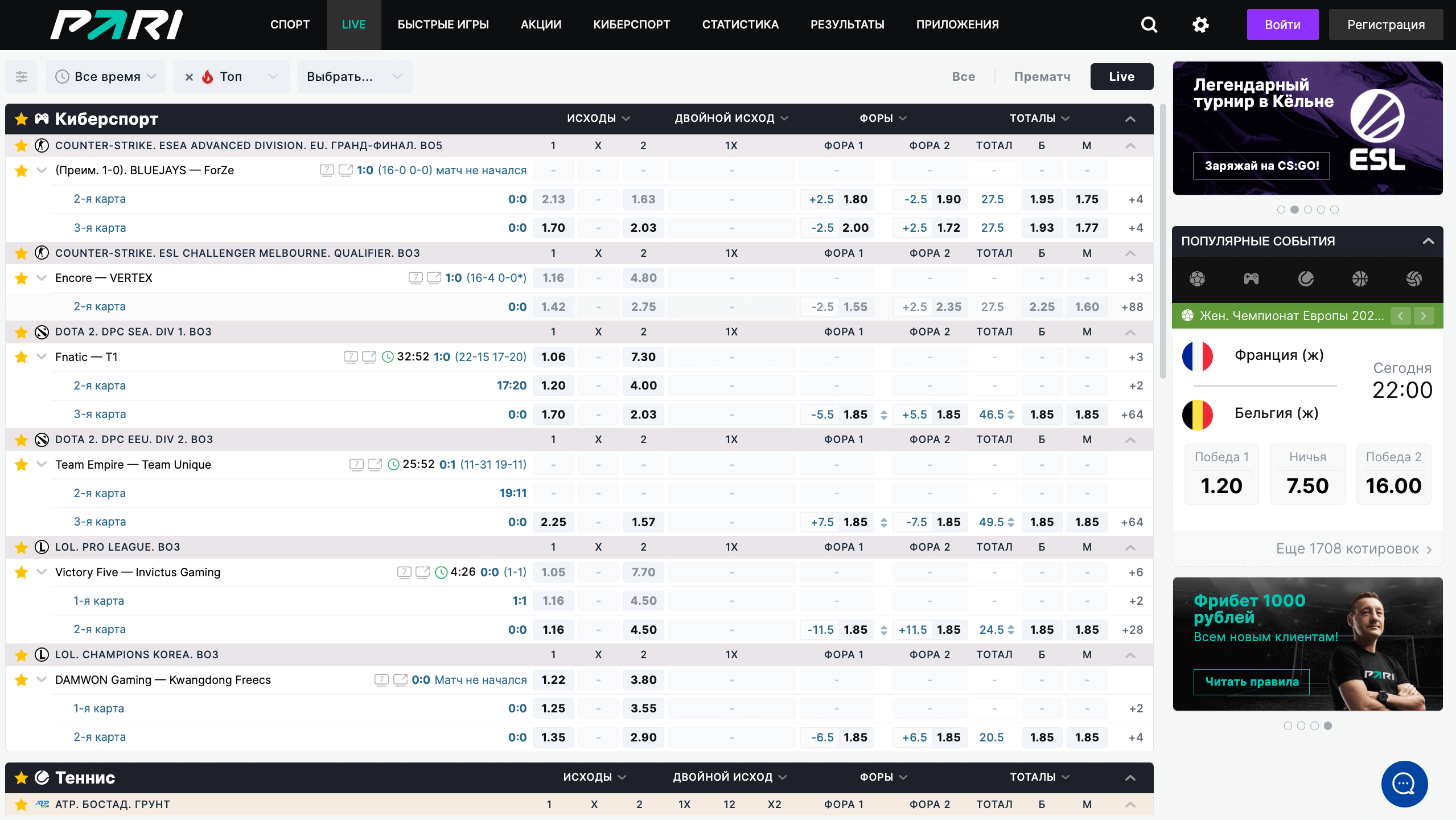Image resolution: width=1456 pixels, height=820 pixels.
Task: Toggle favorite star for Encore — VERTEX
Action: 22,278
